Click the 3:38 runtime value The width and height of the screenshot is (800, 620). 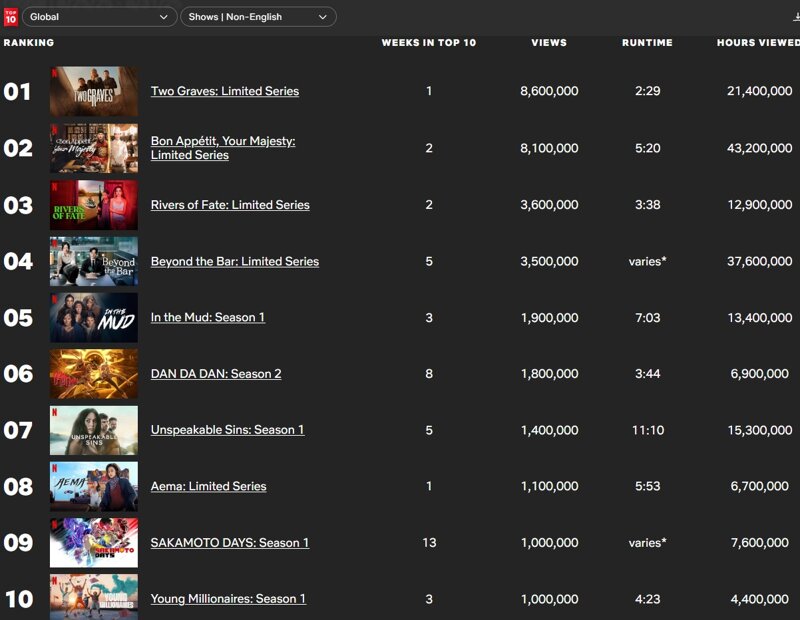pos(647,205)
